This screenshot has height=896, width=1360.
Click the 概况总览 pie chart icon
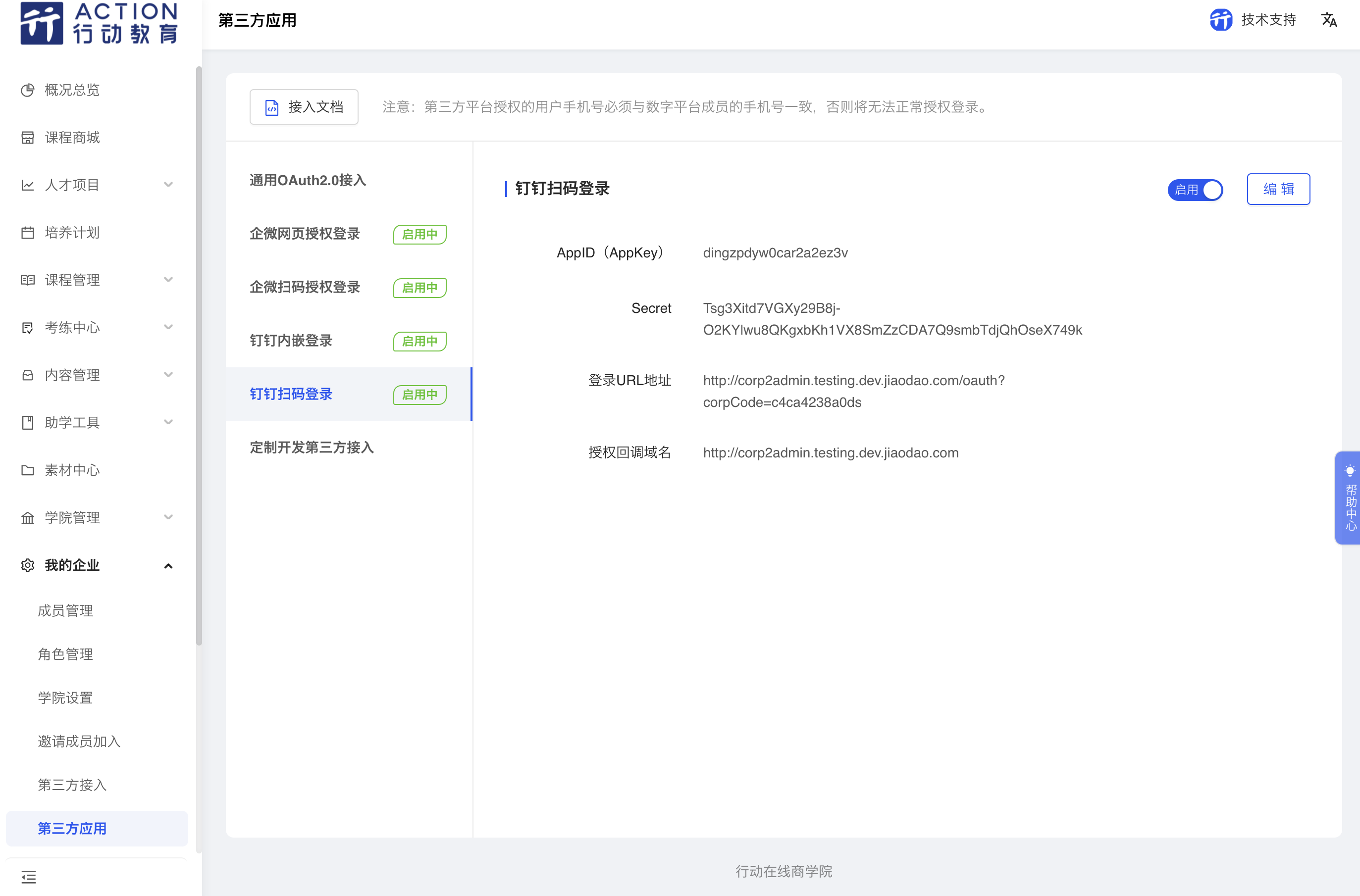click(27, 90)
